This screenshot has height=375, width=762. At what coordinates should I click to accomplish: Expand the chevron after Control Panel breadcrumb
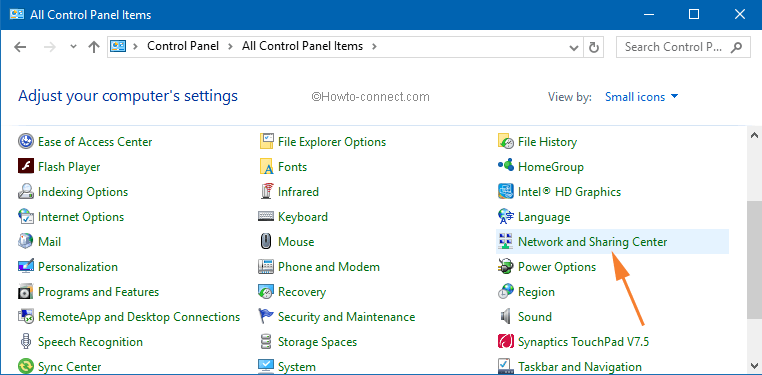click(x=230, y=47)
